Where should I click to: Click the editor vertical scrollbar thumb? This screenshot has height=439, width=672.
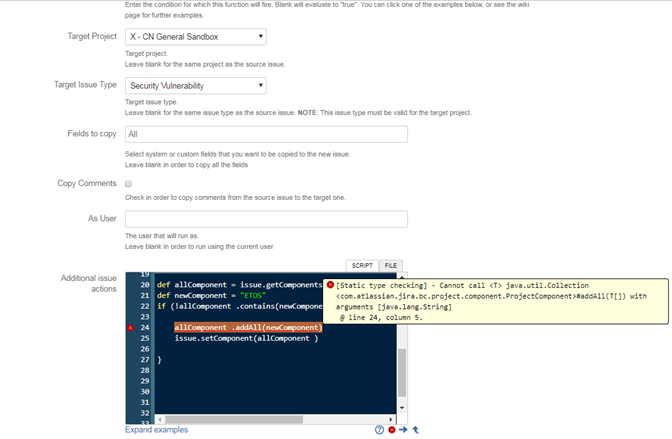(x=402, y=373)
